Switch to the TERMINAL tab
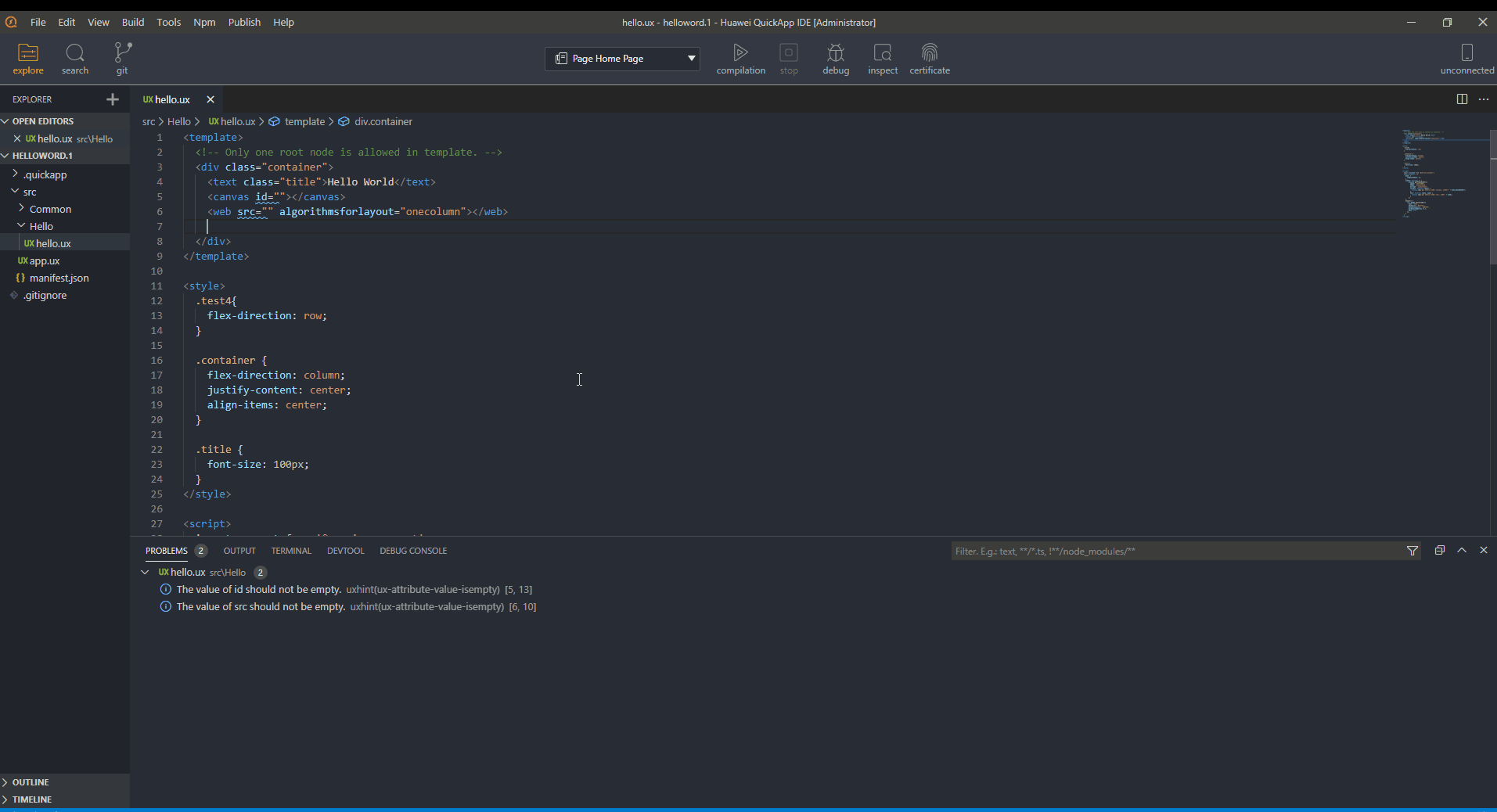Image resolution: width=1497 pixels, height=812 pixels. click(291, 551)
